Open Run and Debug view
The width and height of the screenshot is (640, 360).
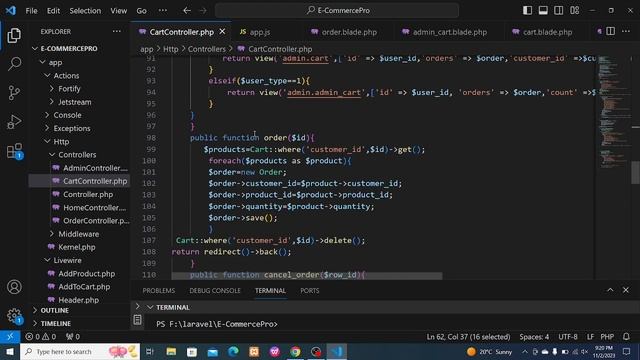[14, 122]
